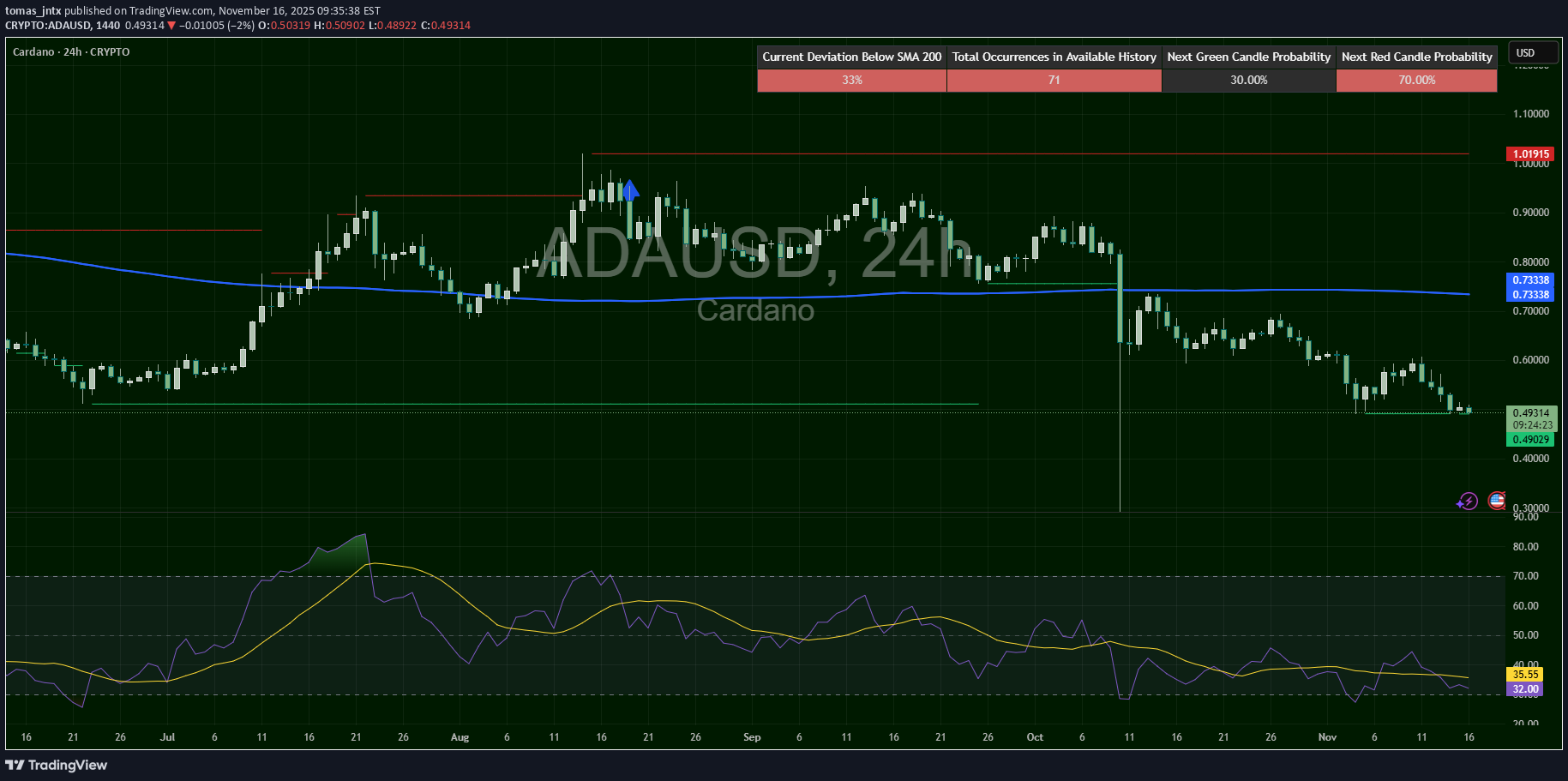1568x781 pixels.
Task: Click the 33% Current Deviation Below SMA 200 cell
Action: (851, 81)
